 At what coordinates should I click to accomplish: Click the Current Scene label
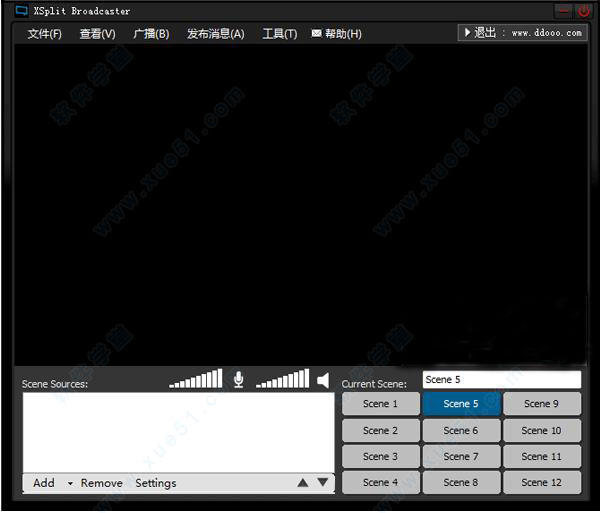(x=374, y=384)
